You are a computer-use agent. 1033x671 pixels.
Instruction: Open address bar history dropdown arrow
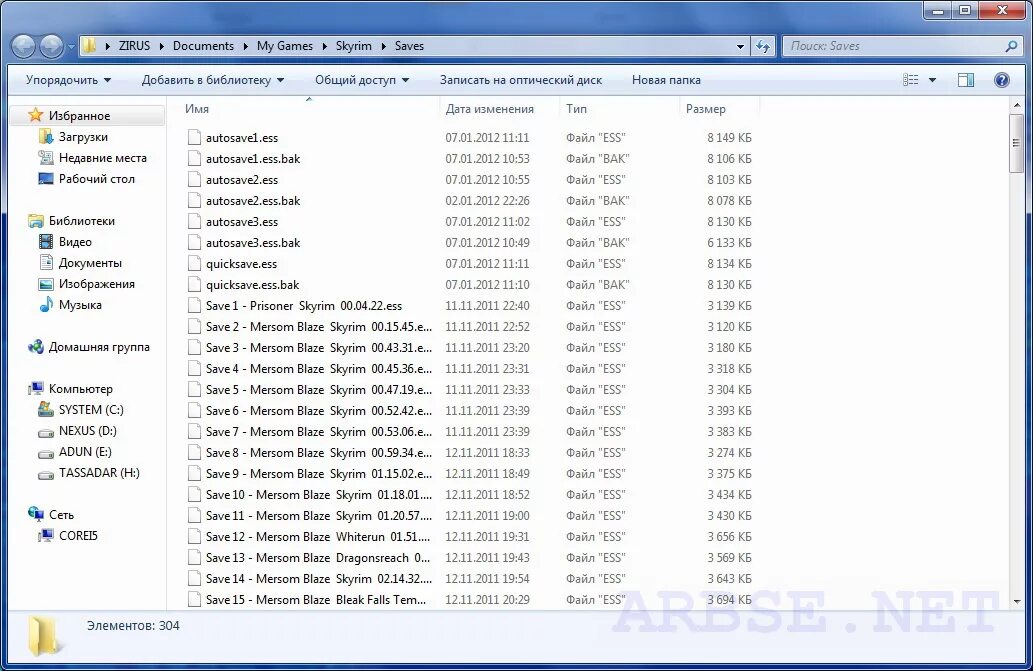pos(740,46)
